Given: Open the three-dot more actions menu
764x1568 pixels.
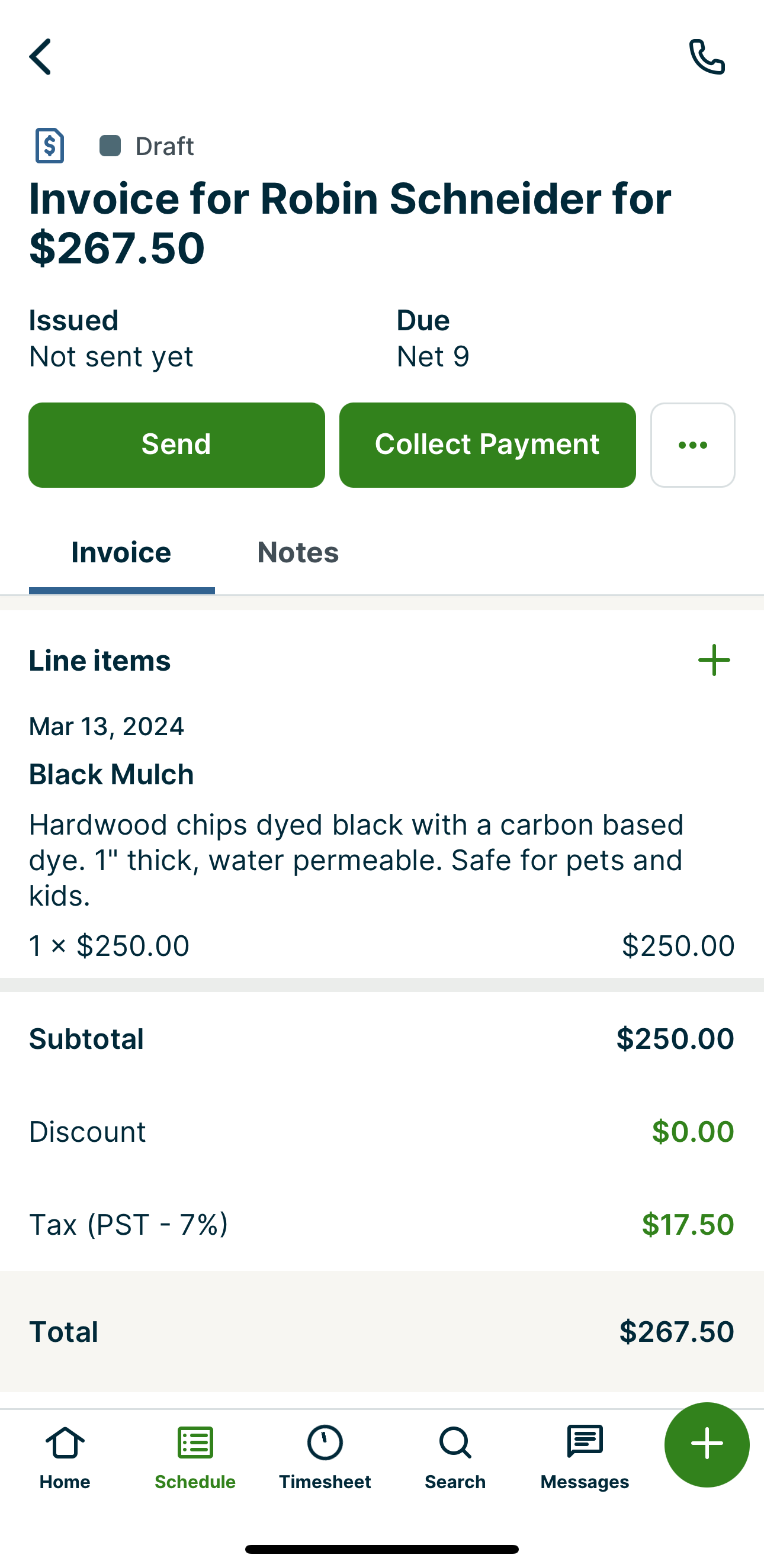Looking at the screenshot, I should coord(692,445).
